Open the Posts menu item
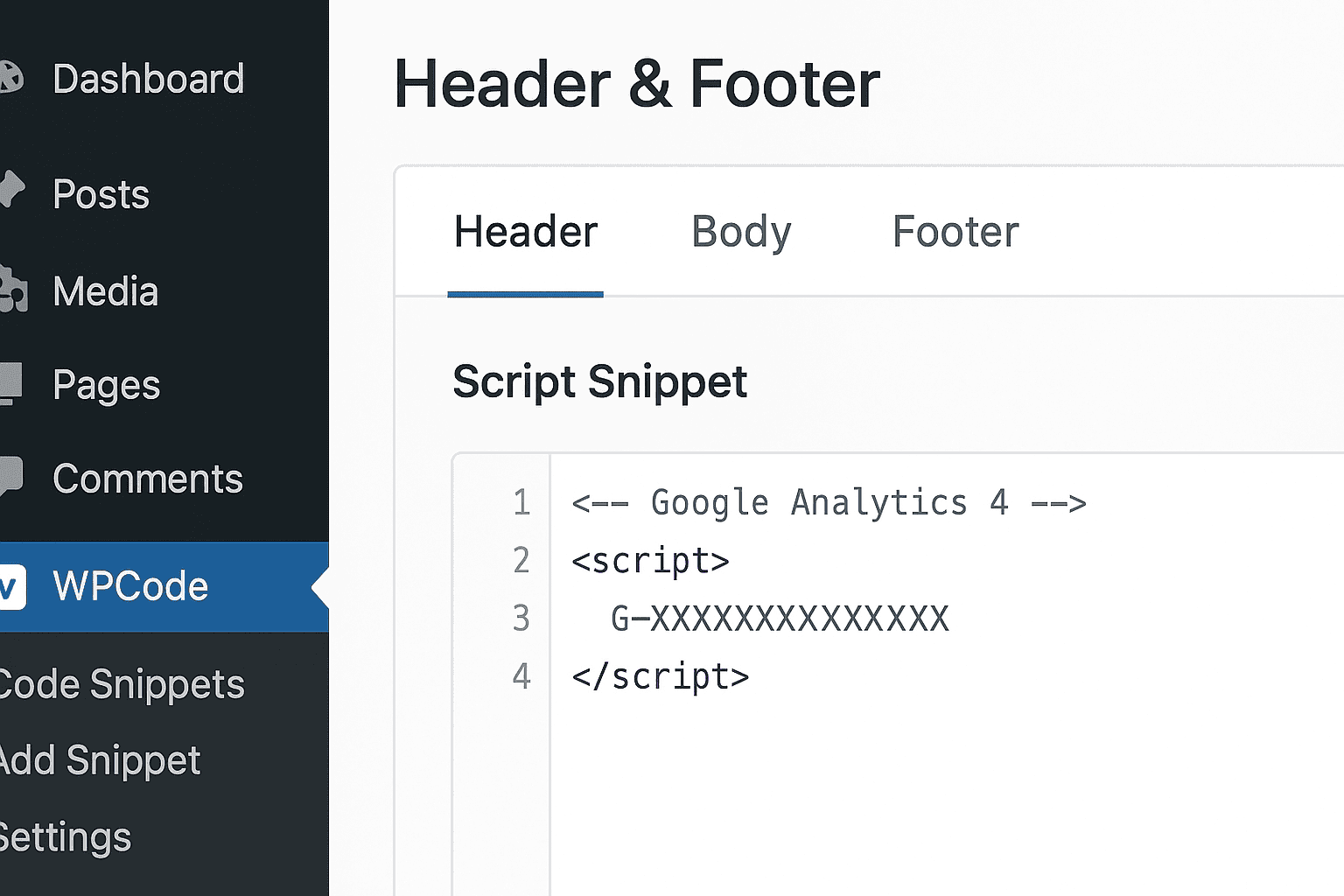The width and height of the screenshot is (1344, 896). click(101, 193)
